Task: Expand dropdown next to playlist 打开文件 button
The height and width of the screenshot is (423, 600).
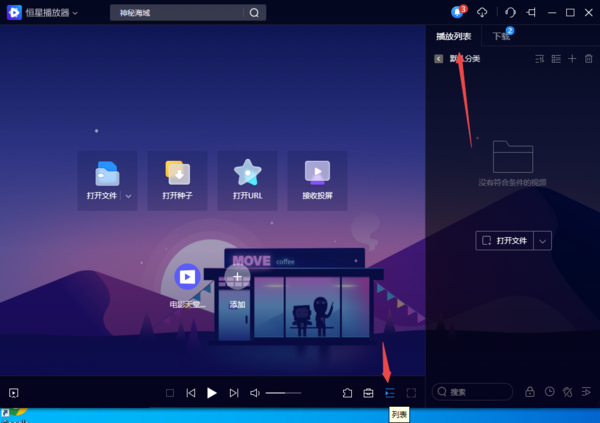Action: coord(543,241)
